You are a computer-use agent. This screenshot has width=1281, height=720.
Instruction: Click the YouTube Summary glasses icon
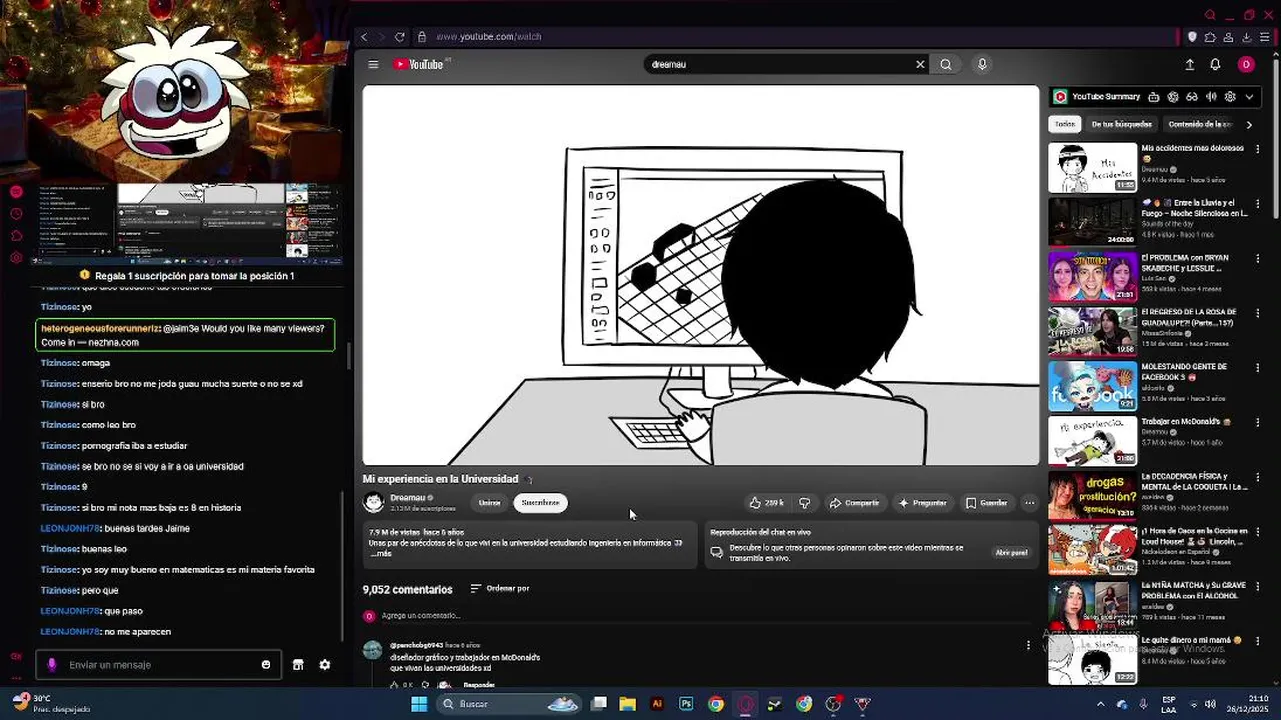(1192, 97)
